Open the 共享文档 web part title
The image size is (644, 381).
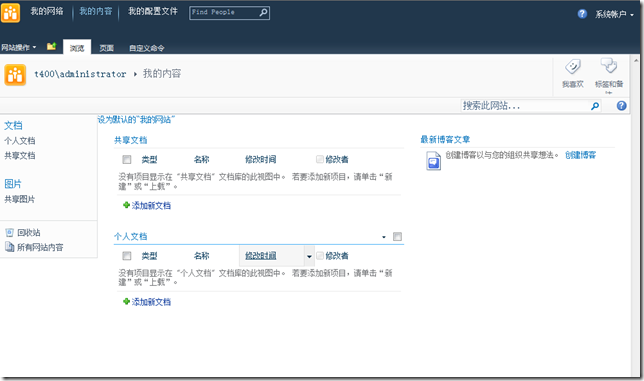coord(131,140)
